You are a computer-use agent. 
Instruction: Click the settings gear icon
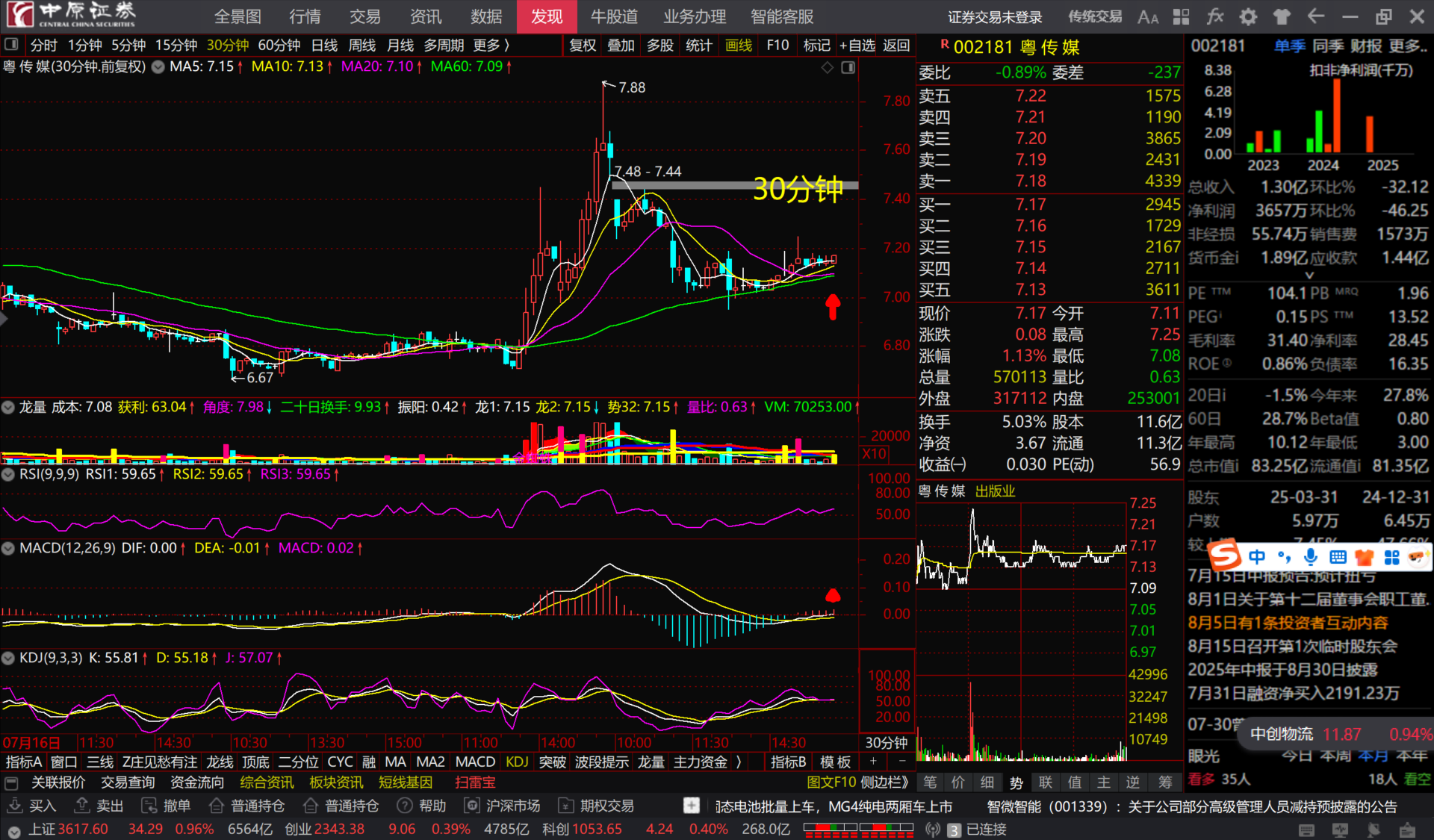1248,16
